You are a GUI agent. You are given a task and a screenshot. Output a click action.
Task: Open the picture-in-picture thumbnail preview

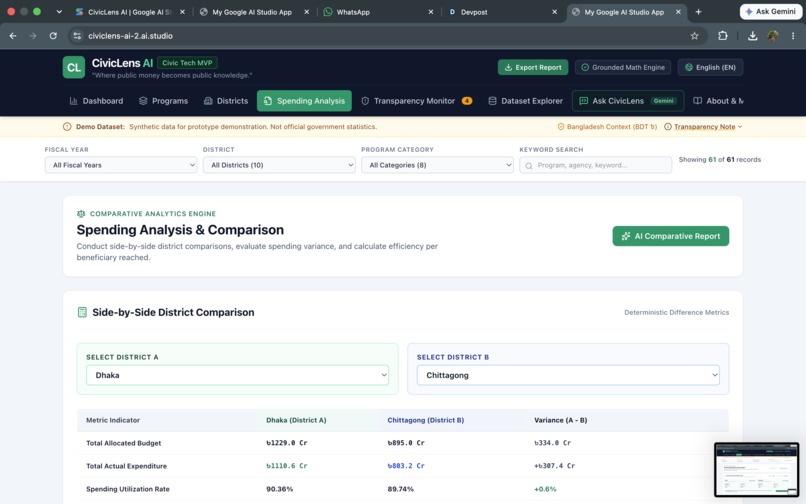756,469
